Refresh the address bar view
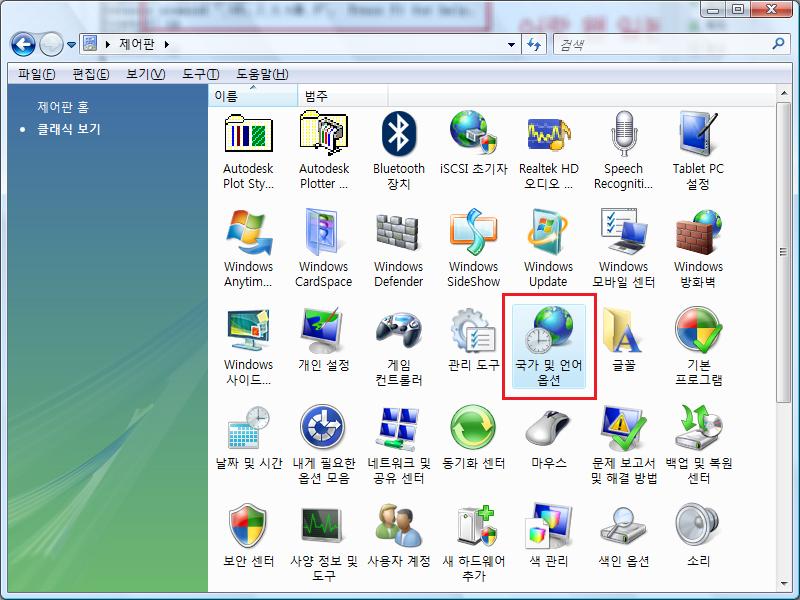Screen dimensions: 800x600 pos(534,45)
